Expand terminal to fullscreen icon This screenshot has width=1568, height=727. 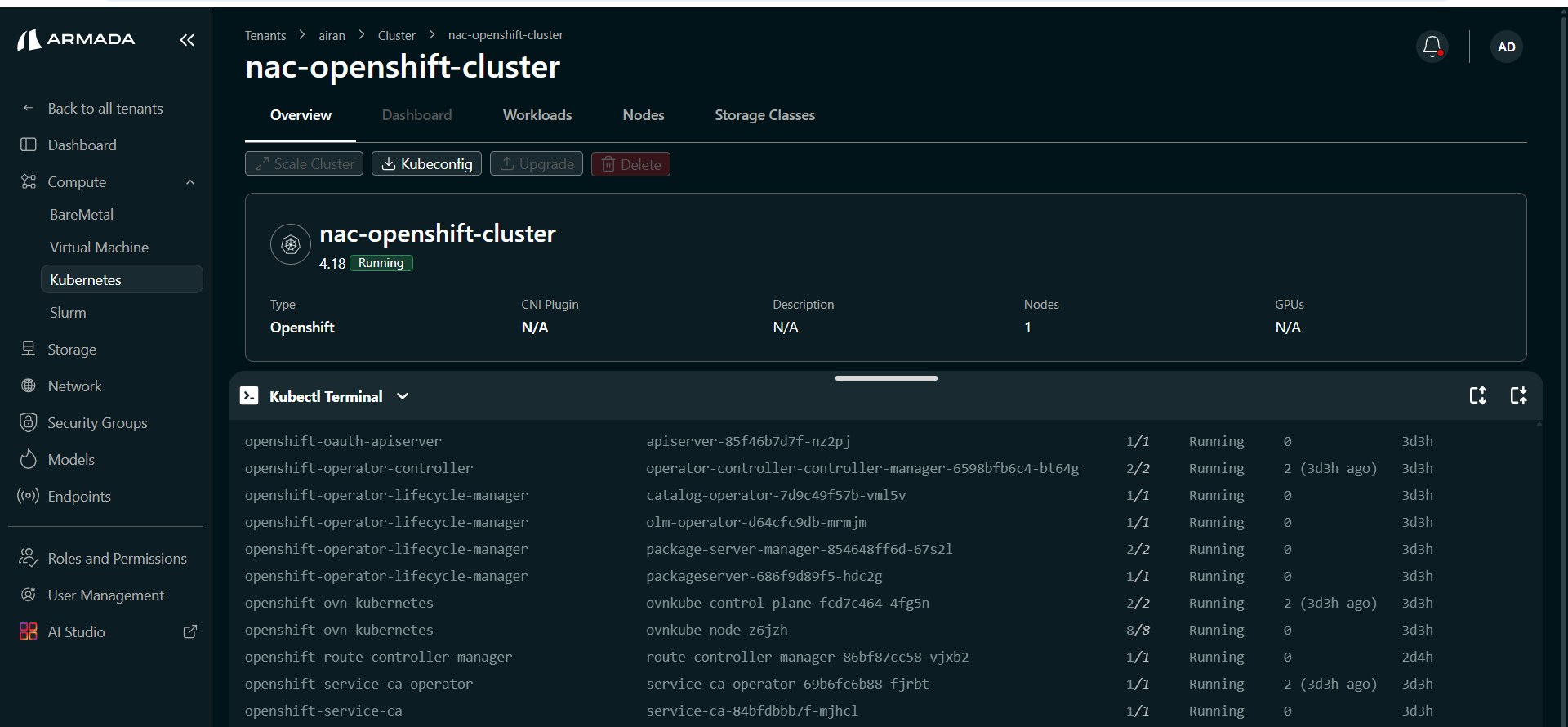click(1477, 396)
